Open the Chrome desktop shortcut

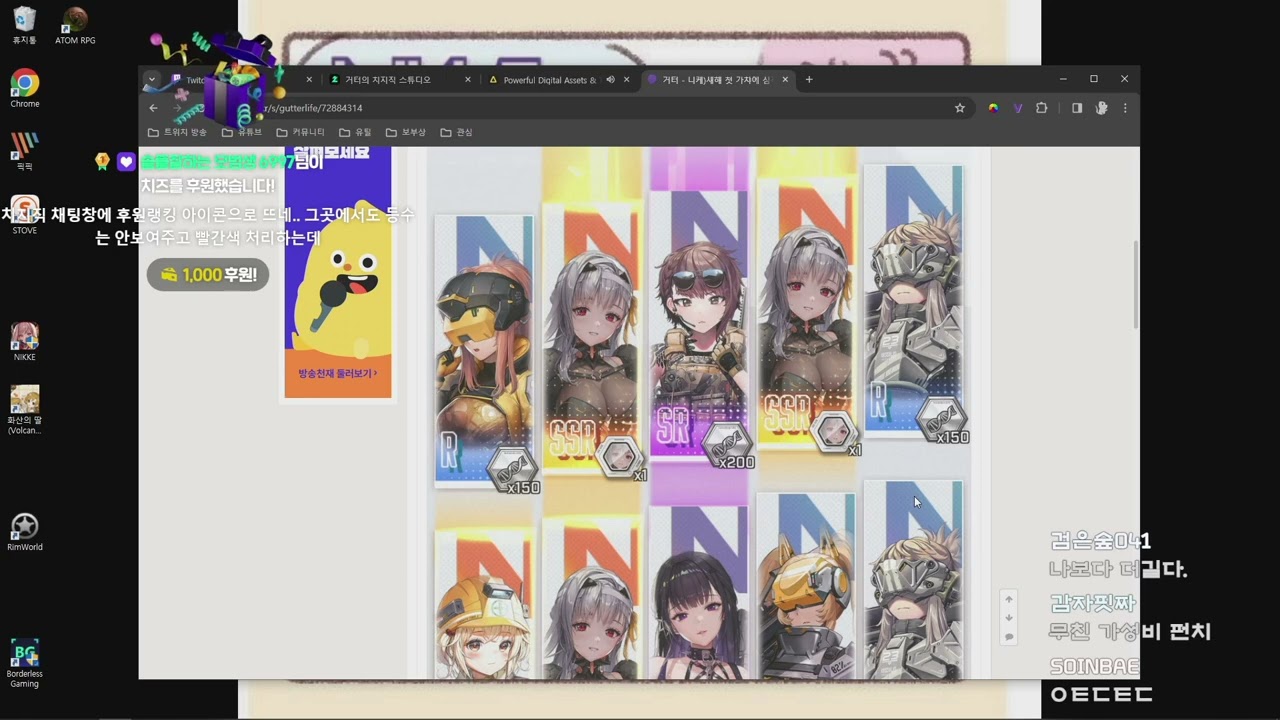25,89
